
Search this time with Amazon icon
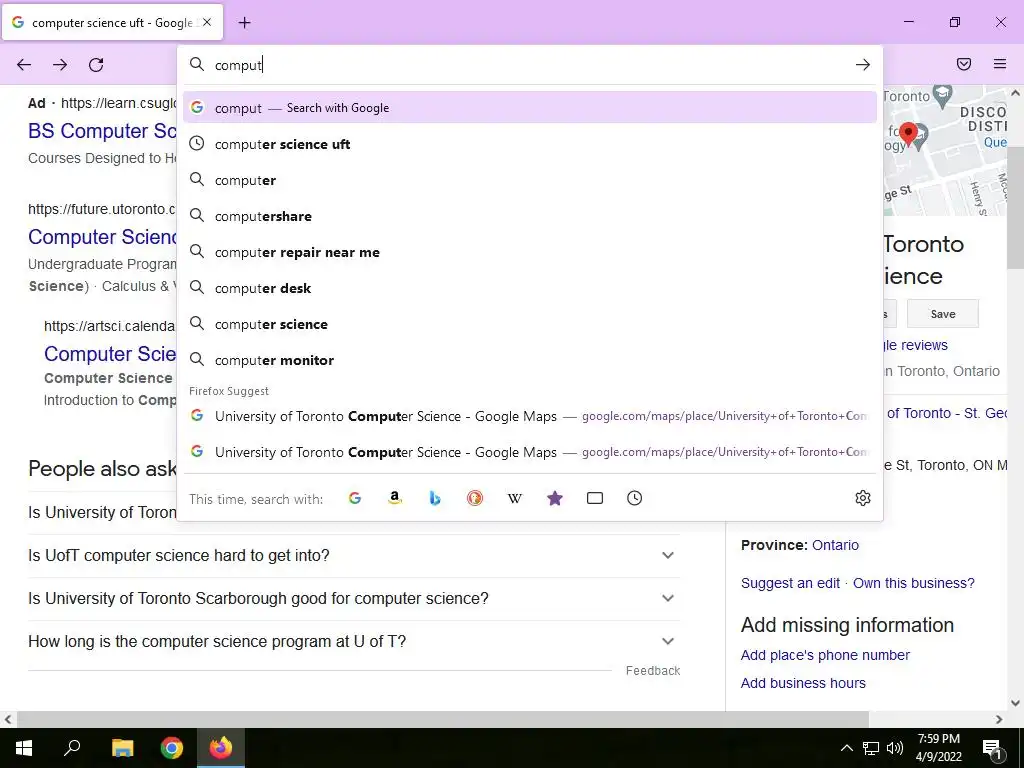click(394, 498)
